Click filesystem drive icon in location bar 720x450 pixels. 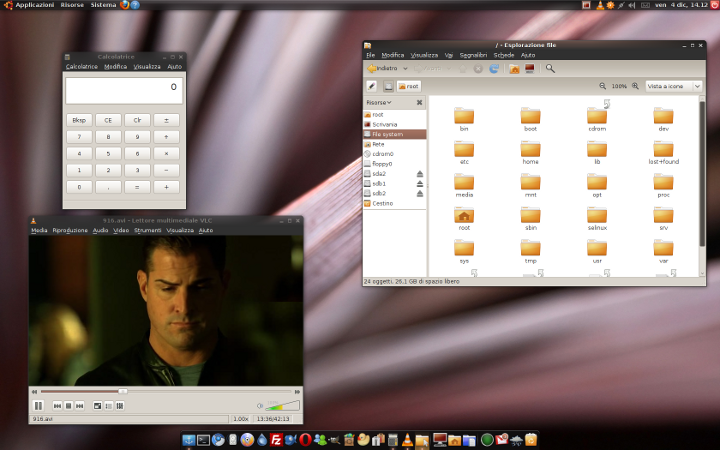388,86
